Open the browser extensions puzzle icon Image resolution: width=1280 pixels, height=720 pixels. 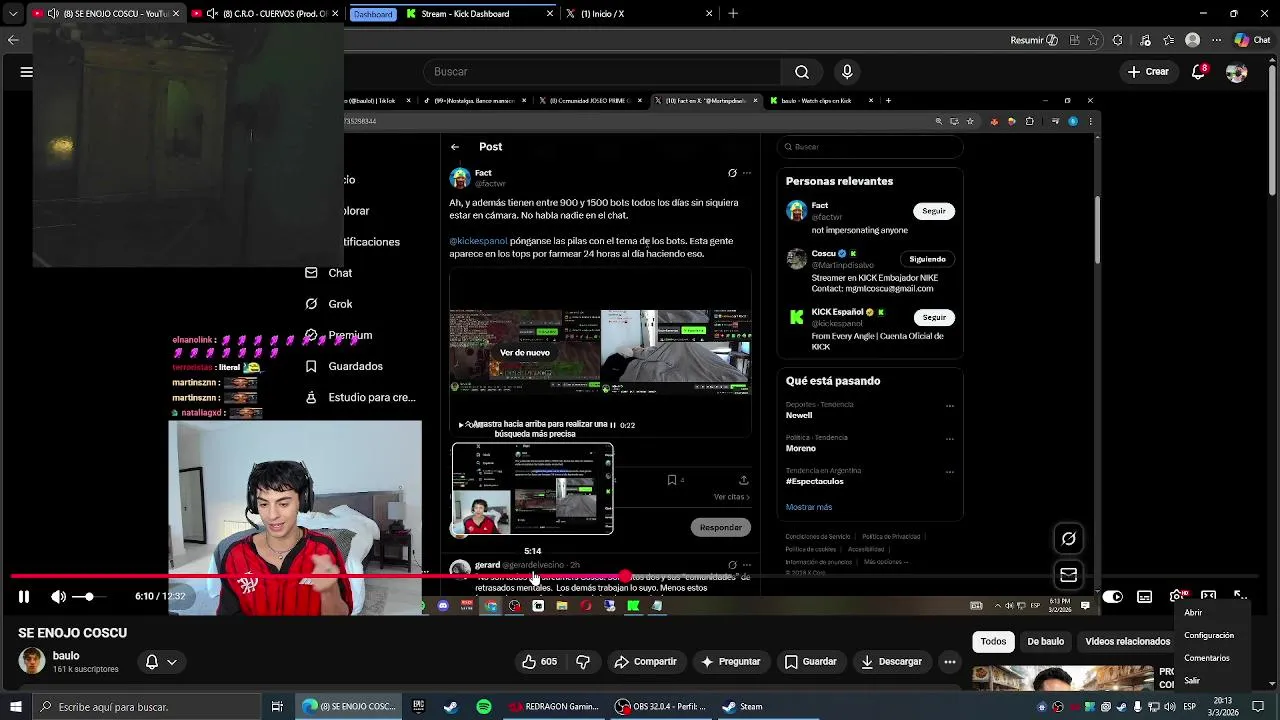[1118, 41]
